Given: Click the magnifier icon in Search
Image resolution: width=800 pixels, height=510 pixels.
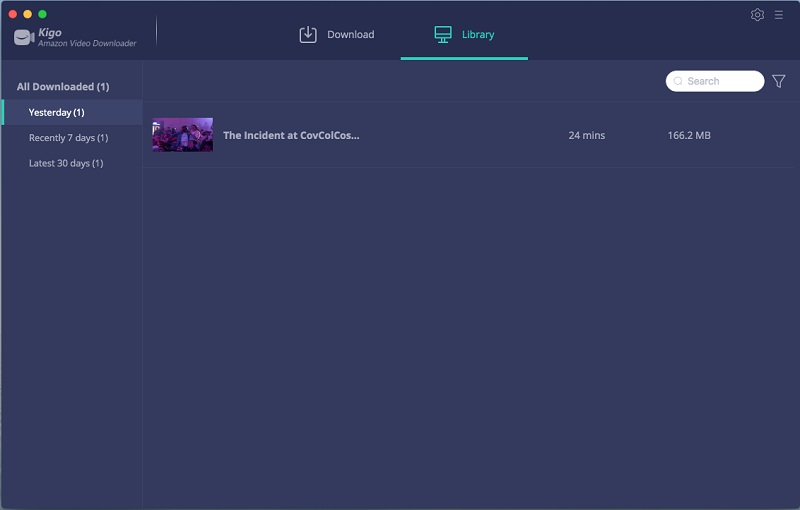Looking at the screenshot, I should [678, 81].
